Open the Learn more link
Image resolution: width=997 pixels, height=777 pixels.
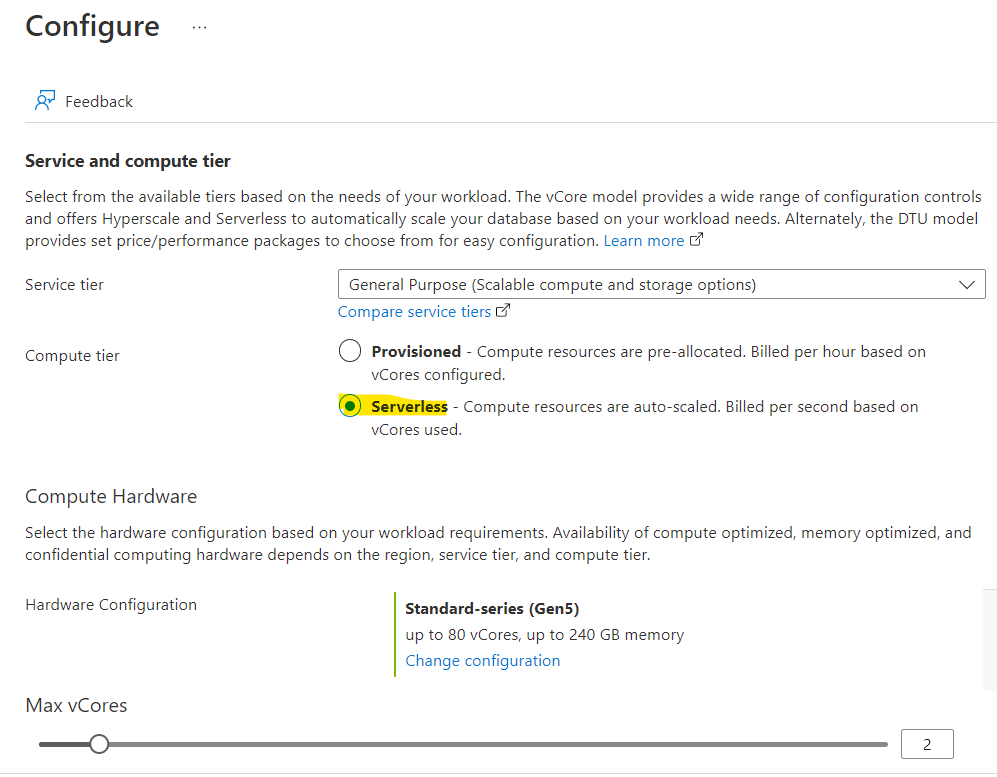coord(643,241)
